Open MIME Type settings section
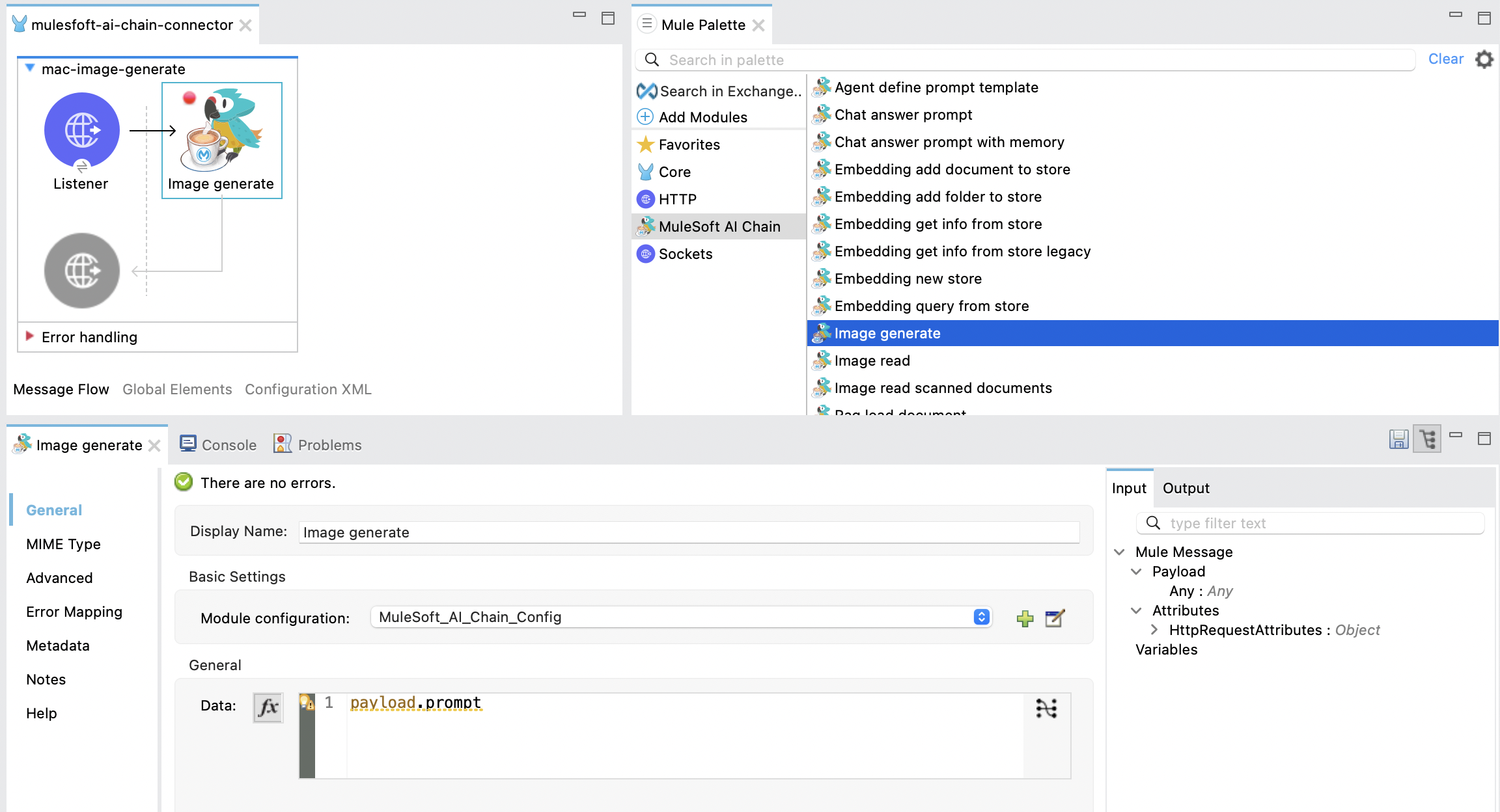The height and width of the screenshot is (812, 1500). [63, 544]
